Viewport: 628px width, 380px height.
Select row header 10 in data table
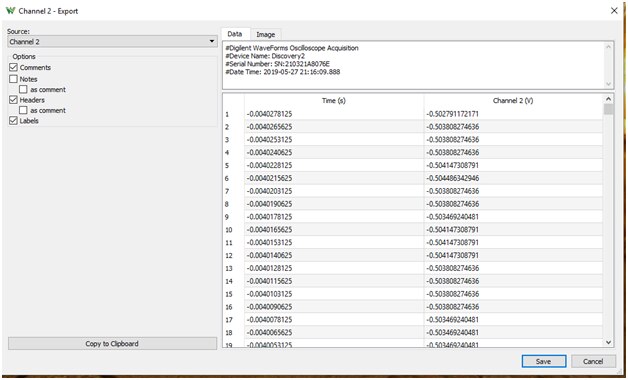click(233, 230)
